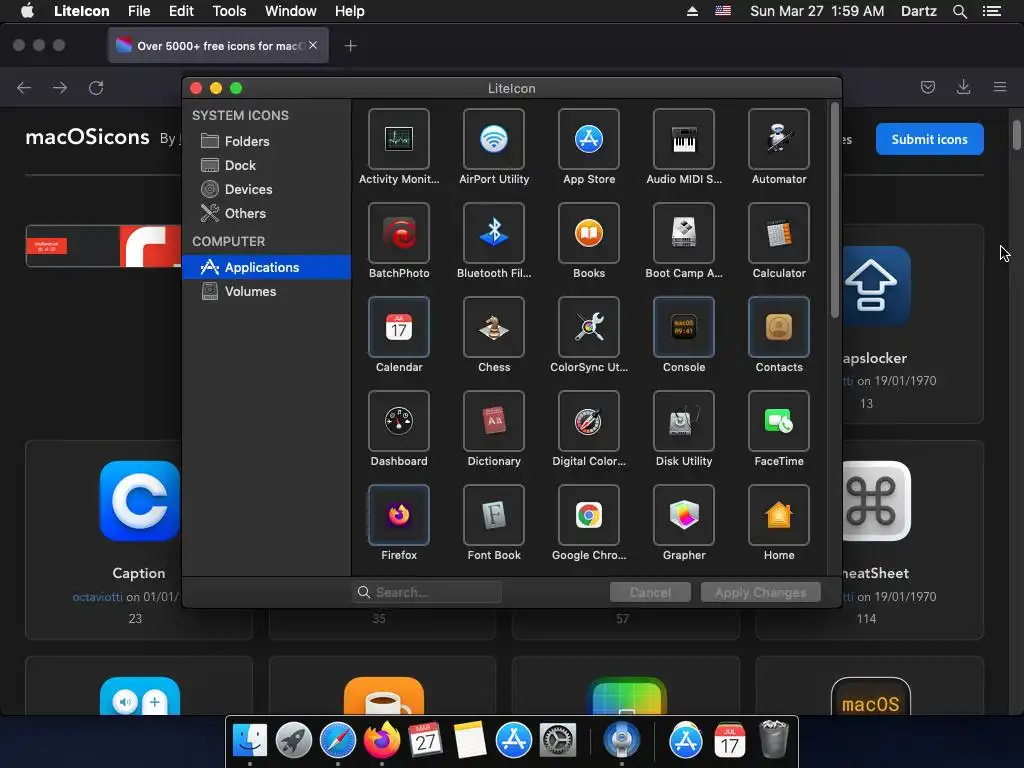The width and height of the screenshot is (1024, 768).
Task: Open Others category in sidebar
Action: tap(266, 214)
